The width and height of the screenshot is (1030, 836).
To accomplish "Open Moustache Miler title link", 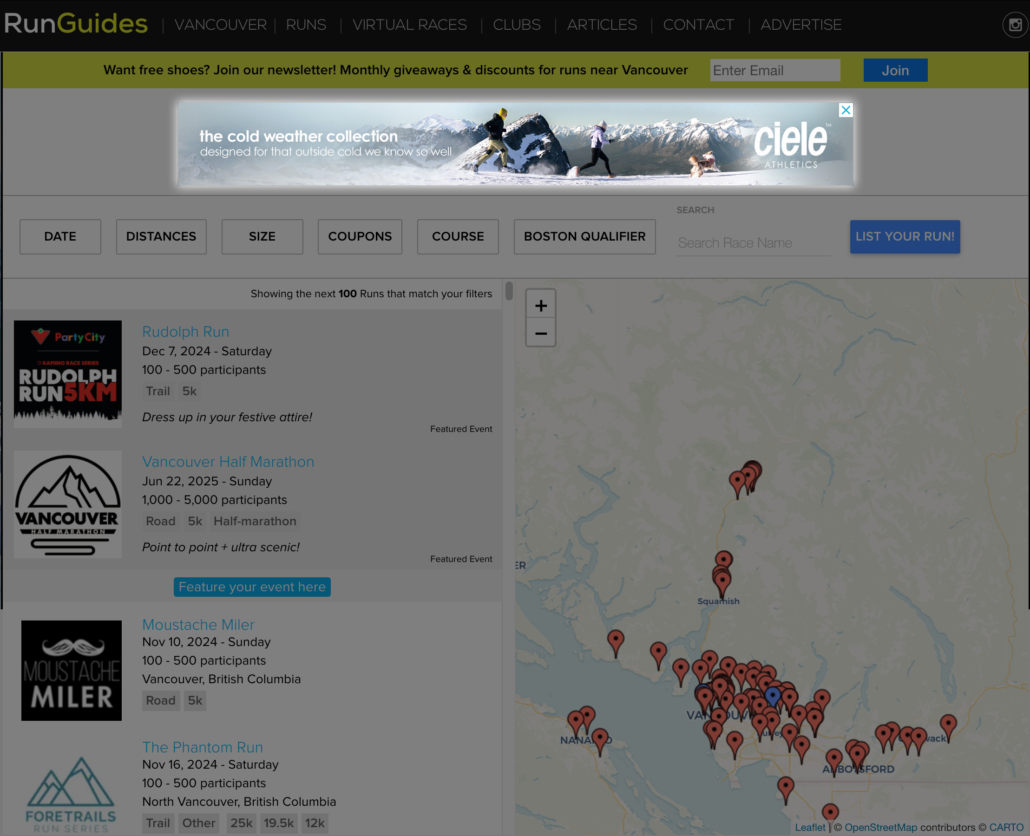I will pyautogui.click(x=198, y=625).
